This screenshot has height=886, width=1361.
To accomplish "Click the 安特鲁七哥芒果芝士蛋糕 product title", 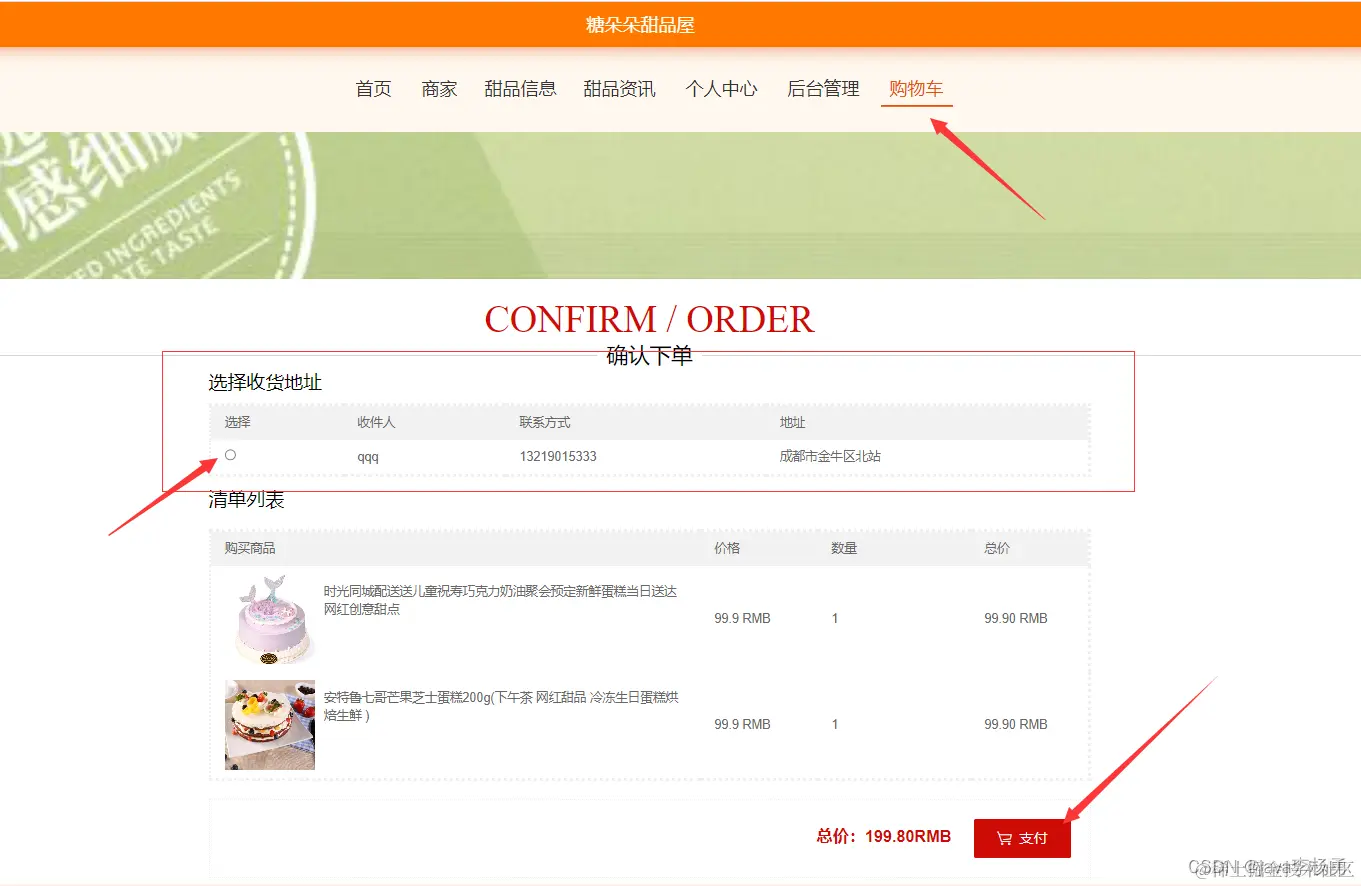I will point(501,706).
